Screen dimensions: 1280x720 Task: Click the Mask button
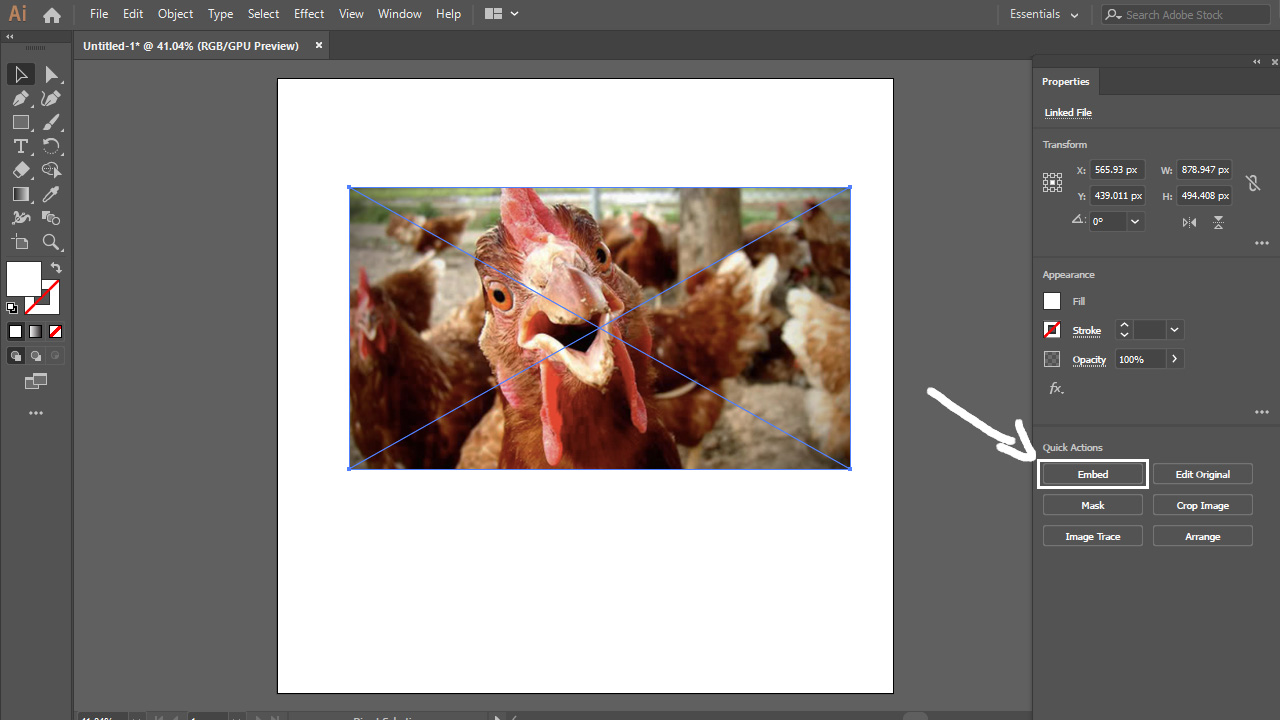click(x=1093, y=505)
